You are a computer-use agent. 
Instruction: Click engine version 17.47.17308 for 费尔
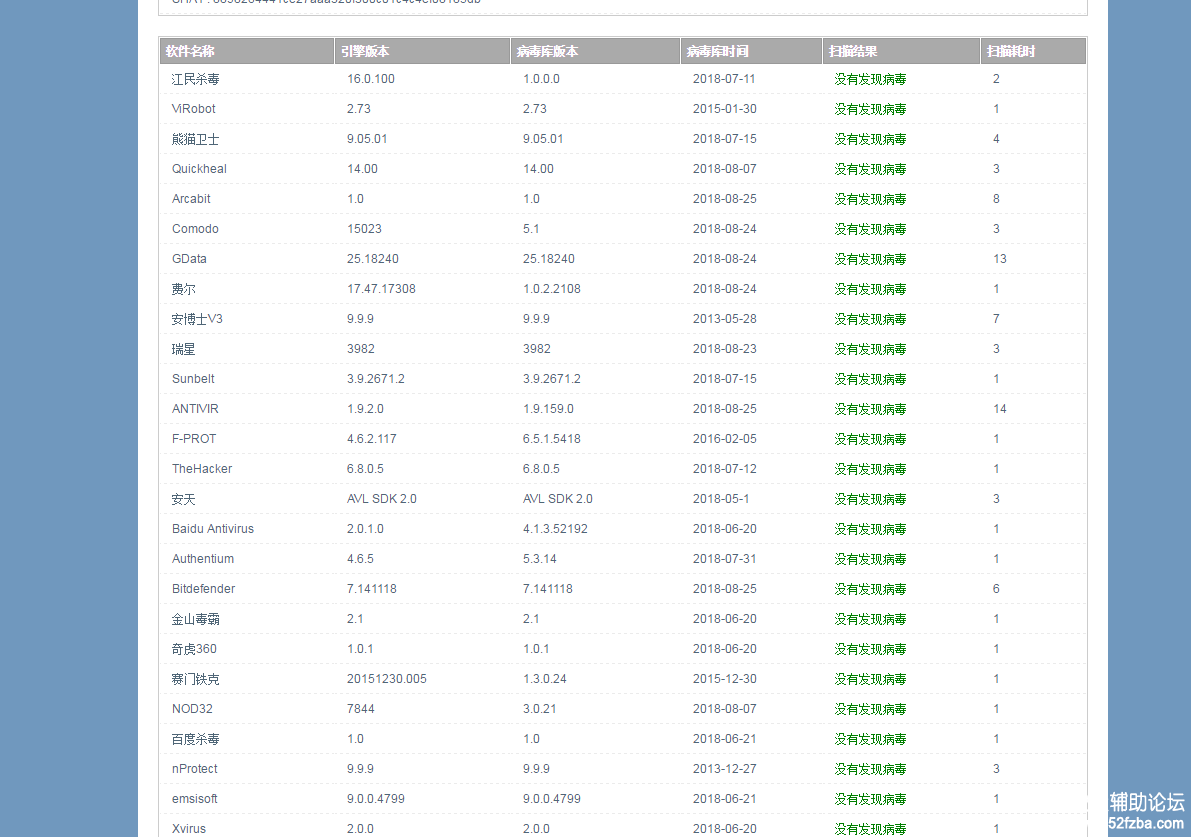click(x=381, y=289)
